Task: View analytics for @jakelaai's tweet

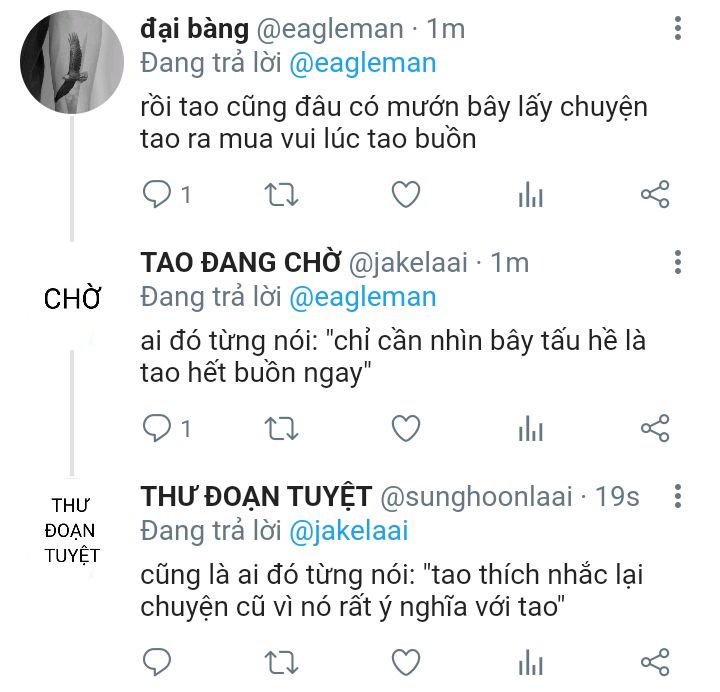Action: point(530,429)
